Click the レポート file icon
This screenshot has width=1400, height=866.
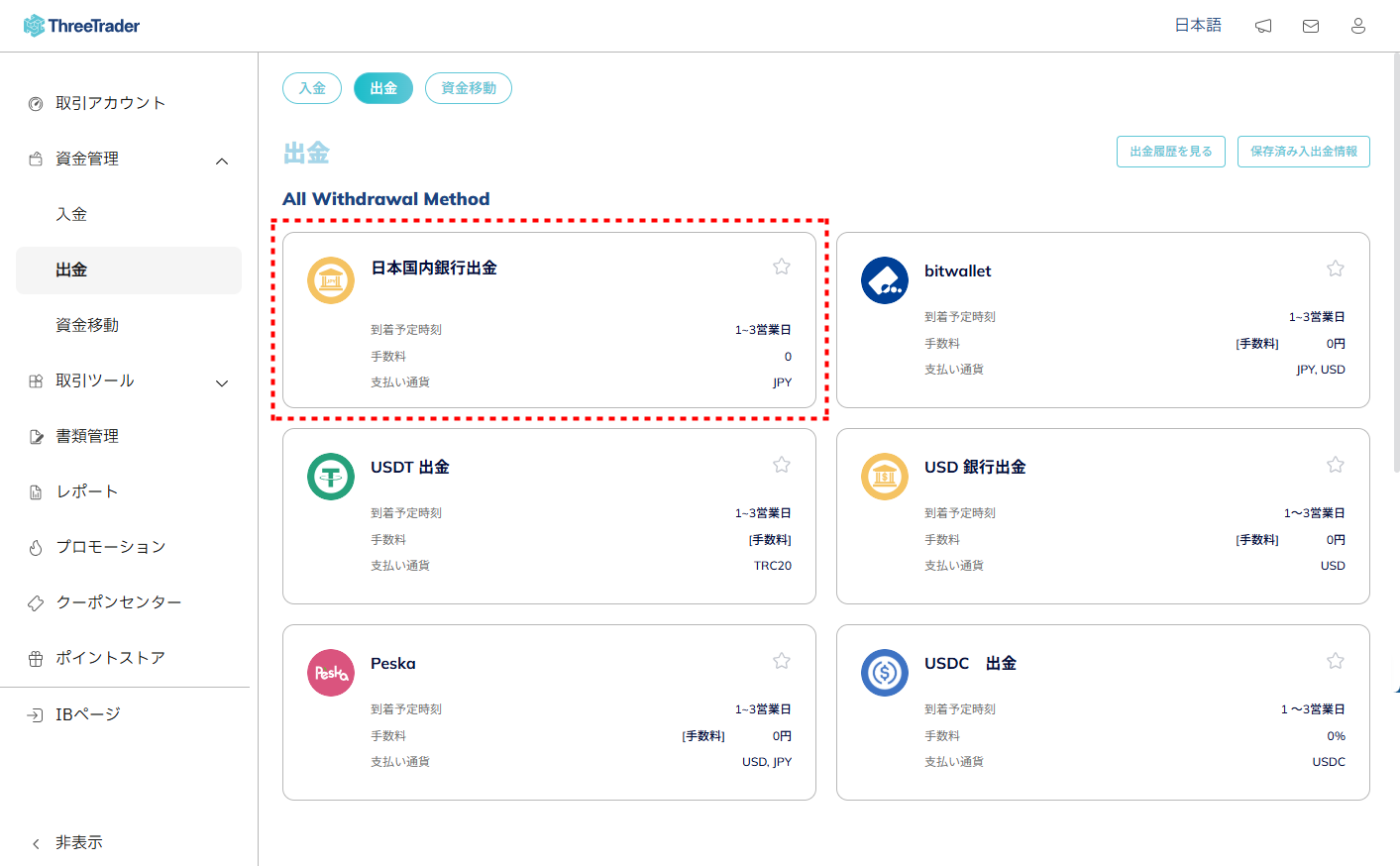click(36, 492)
